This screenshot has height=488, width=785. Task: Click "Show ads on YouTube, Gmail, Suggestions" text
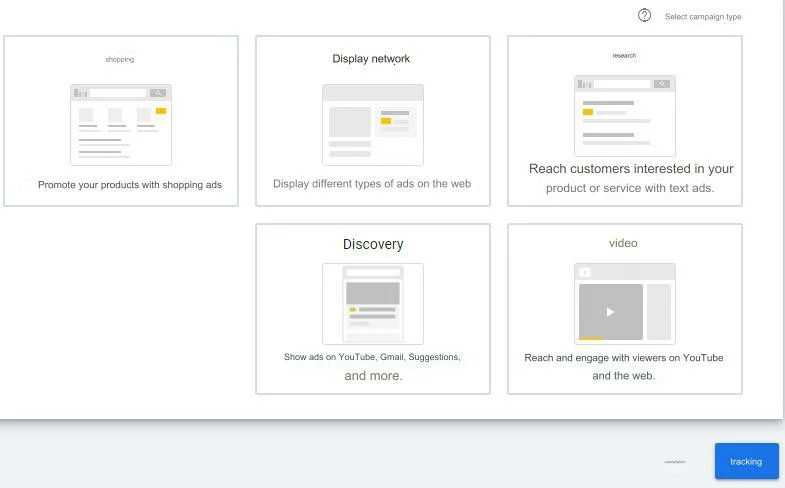click(x=372, y=357)
